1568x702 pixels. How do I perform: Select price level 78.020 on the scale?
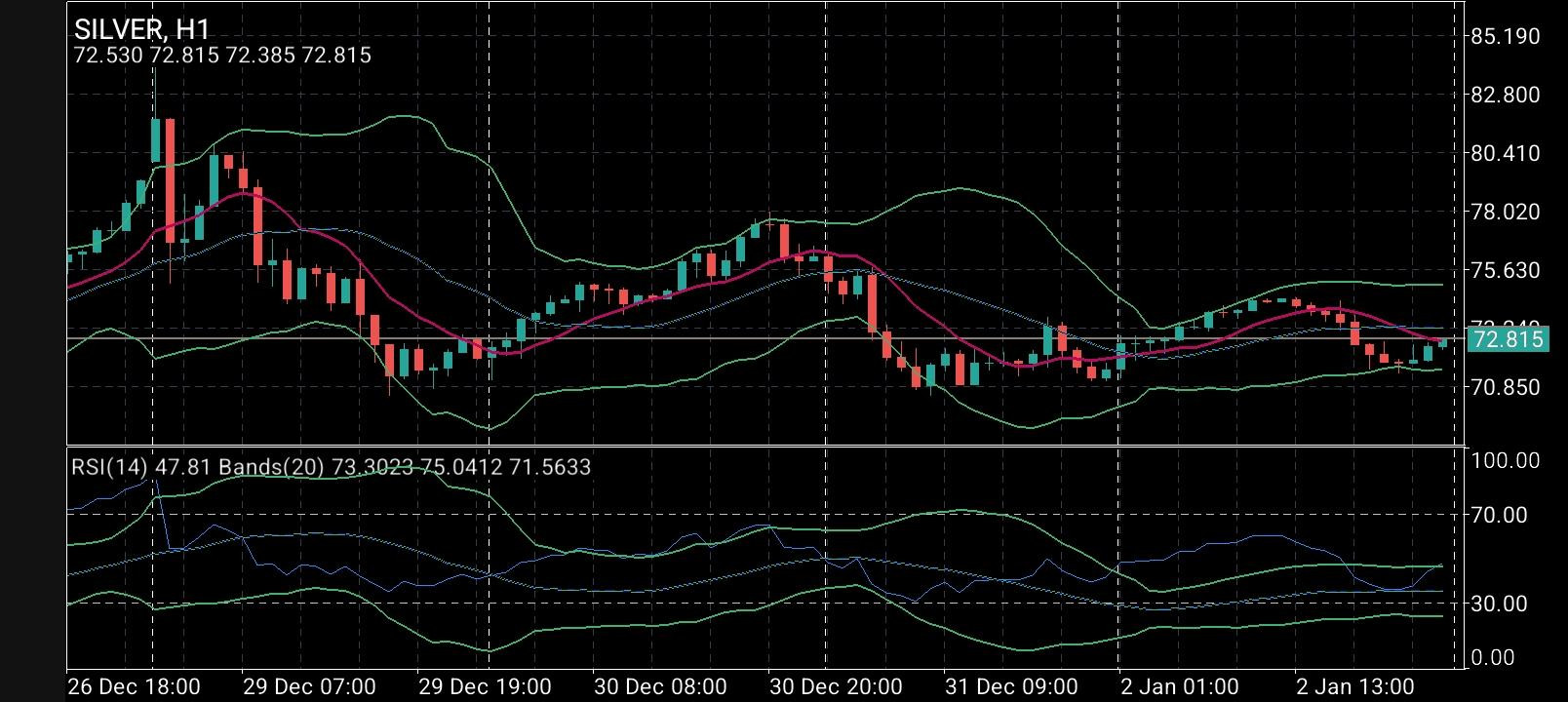tap(1506, 213)
